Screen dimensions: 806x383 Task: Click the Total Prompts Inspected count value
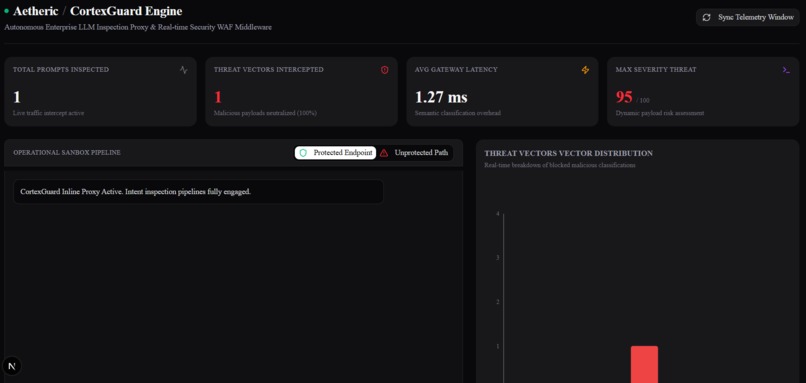(x=16, y=97)
